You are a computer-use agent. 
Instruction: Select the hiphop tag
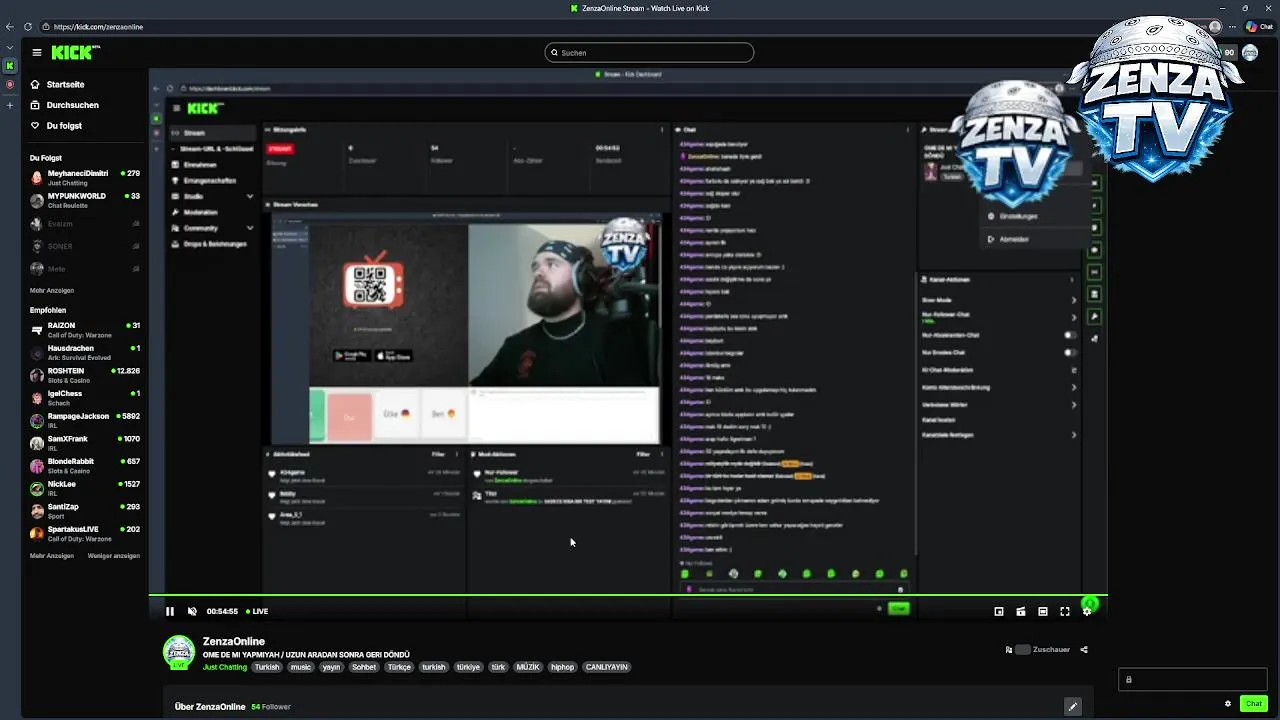click(563, 667)
